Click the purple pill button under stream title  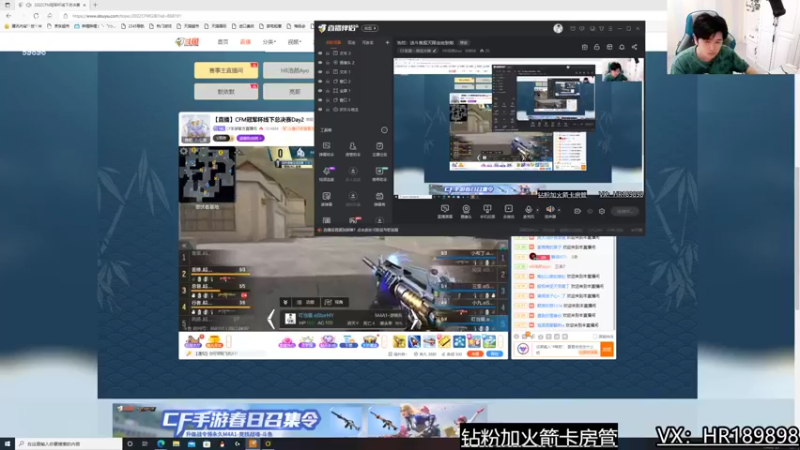tap(250, 138)
